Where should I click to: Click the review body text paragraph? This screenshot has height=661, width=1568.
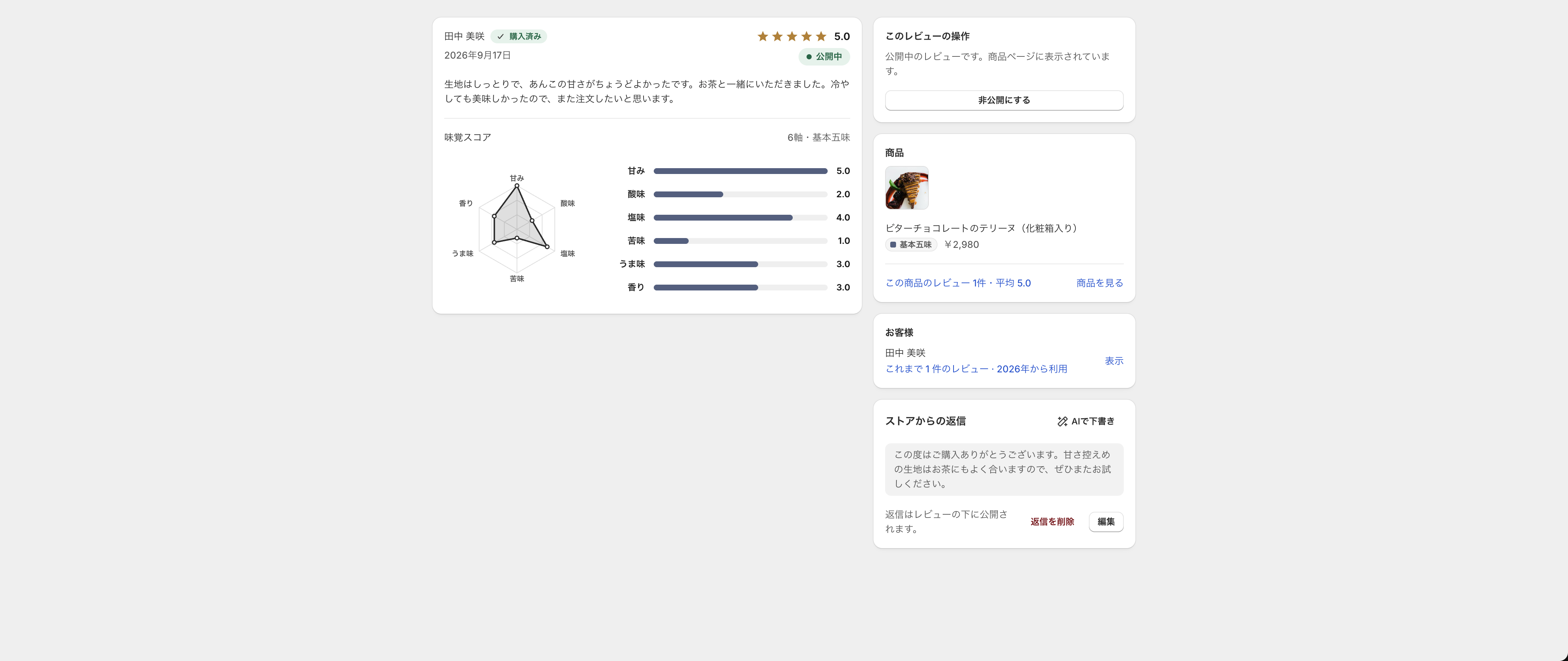(646, 91)
